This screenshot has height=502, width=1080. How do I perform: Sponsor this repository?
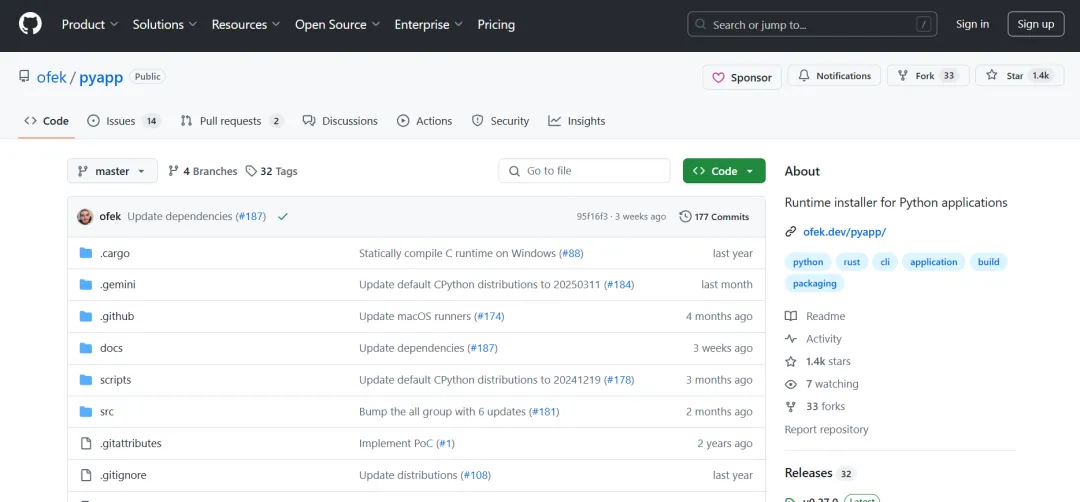coord(742,77)
